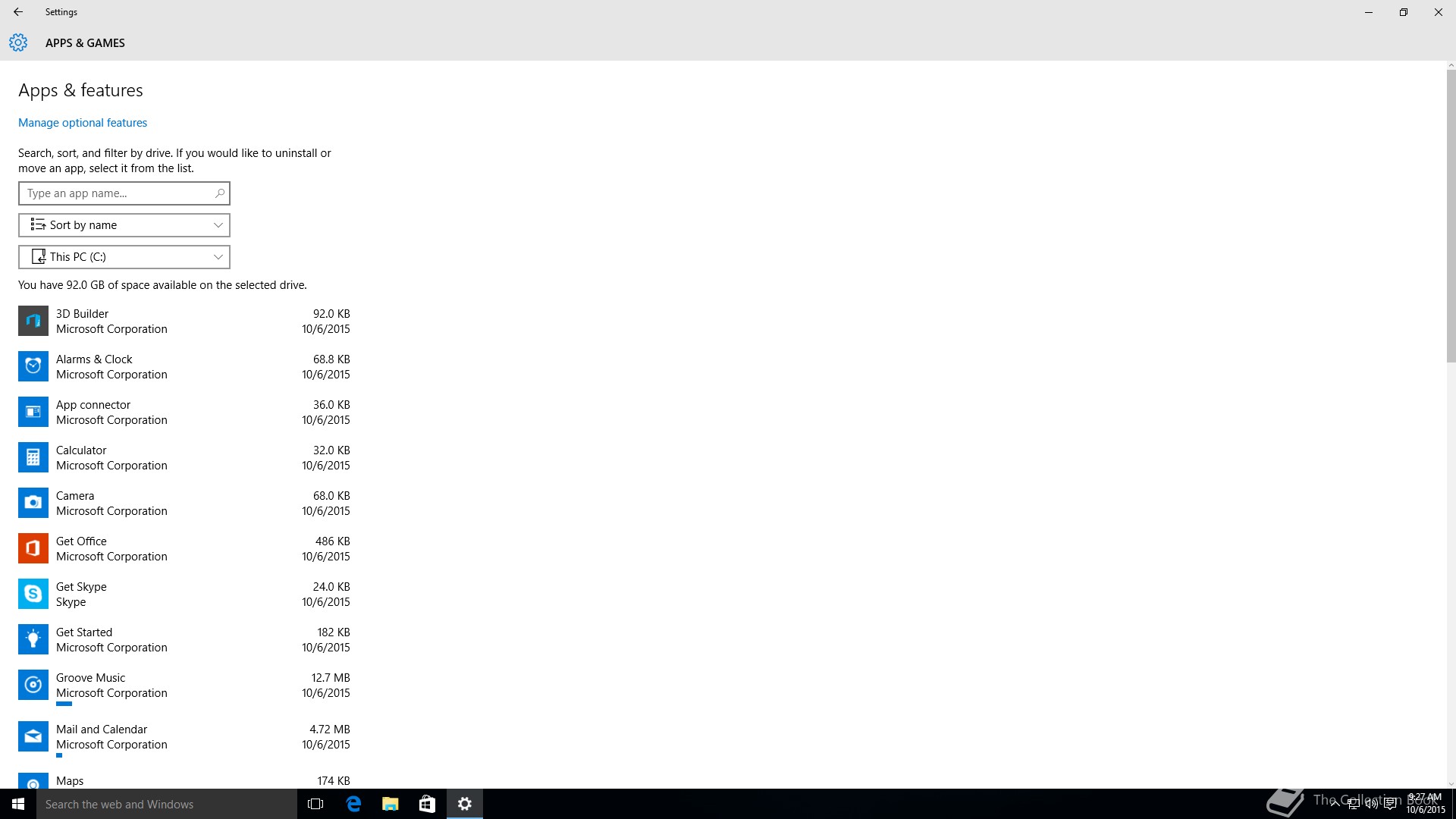
Task: Launch Microsoft Edge from the taskbar
Action: tap(353, 804)
